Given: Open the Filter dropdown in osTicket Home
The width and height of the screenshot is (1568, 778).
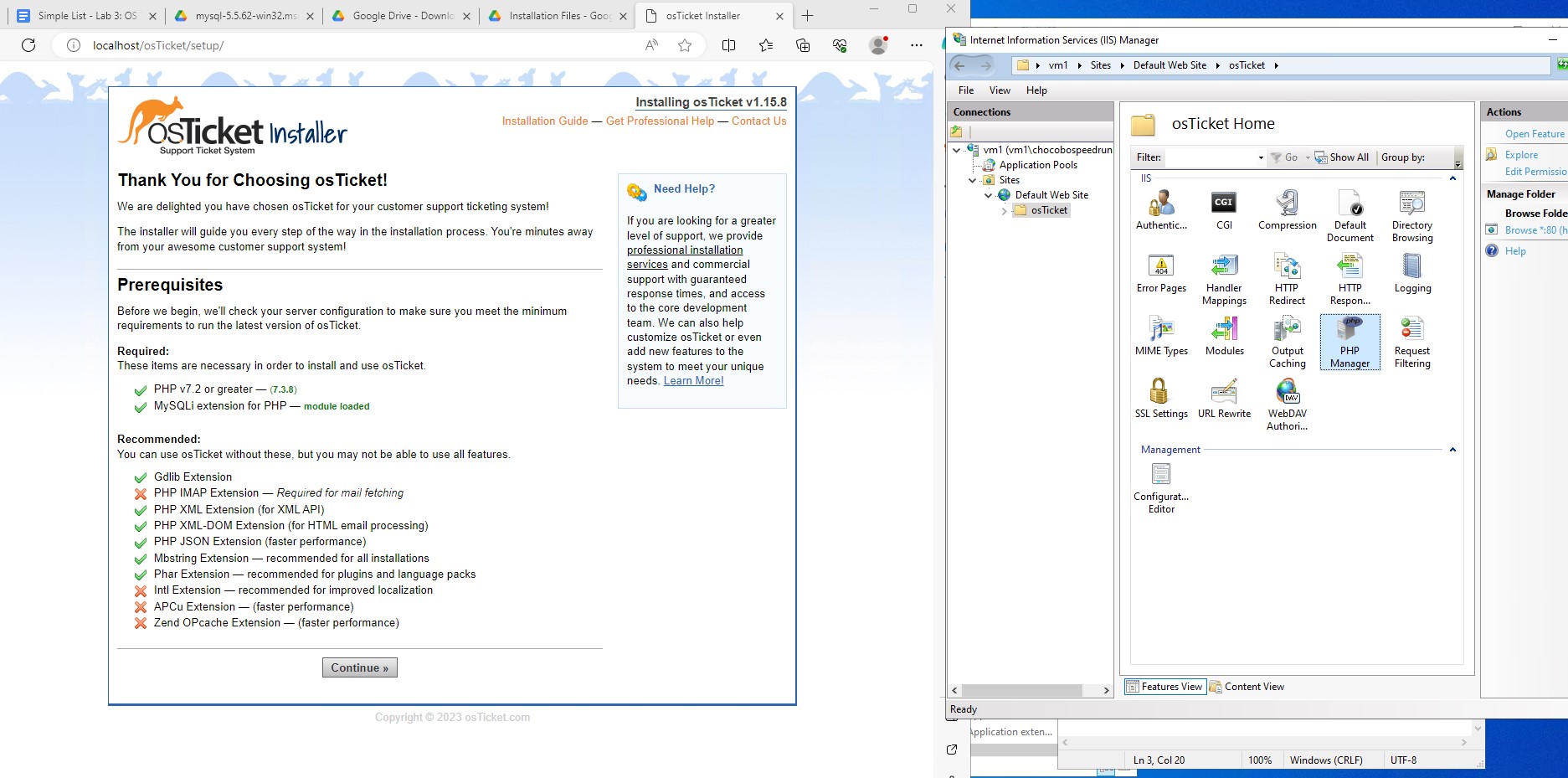Looking at the screenshot, I should click(1260, 157).
